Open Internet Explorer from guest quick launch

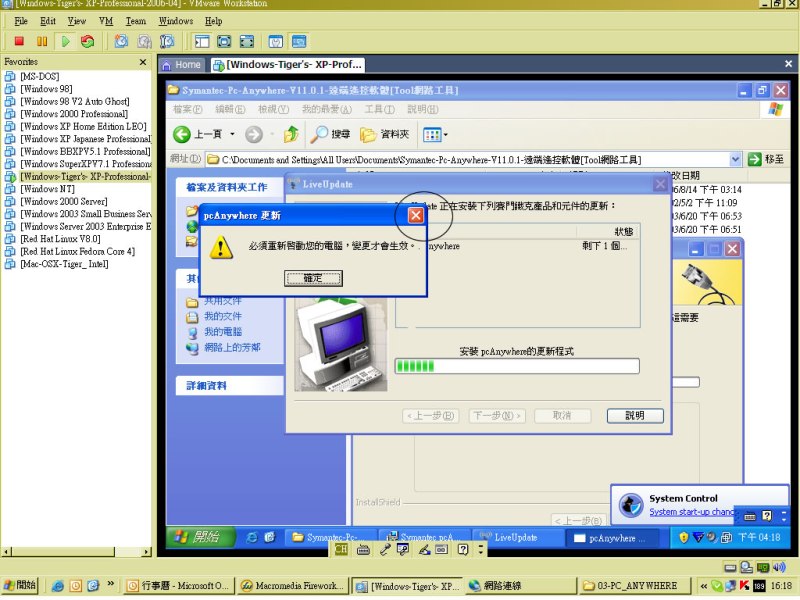click(x=252, y=537)
